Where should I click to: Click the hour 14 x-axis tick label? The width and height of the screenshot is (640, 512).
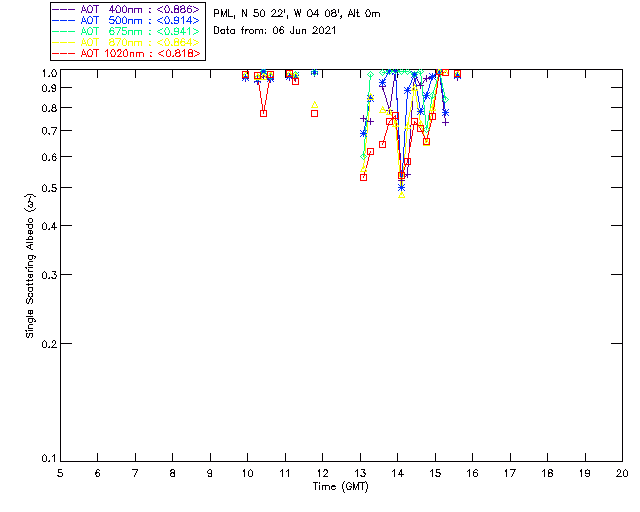click(398, 473)
